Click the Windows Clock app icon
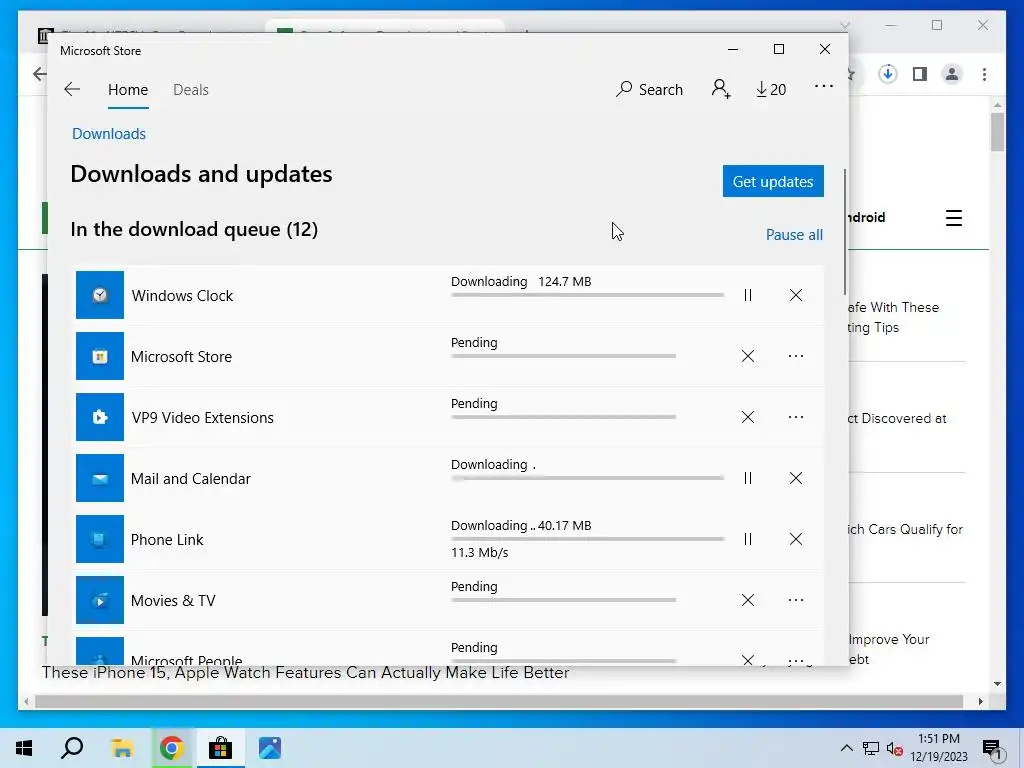 point(100,295)
